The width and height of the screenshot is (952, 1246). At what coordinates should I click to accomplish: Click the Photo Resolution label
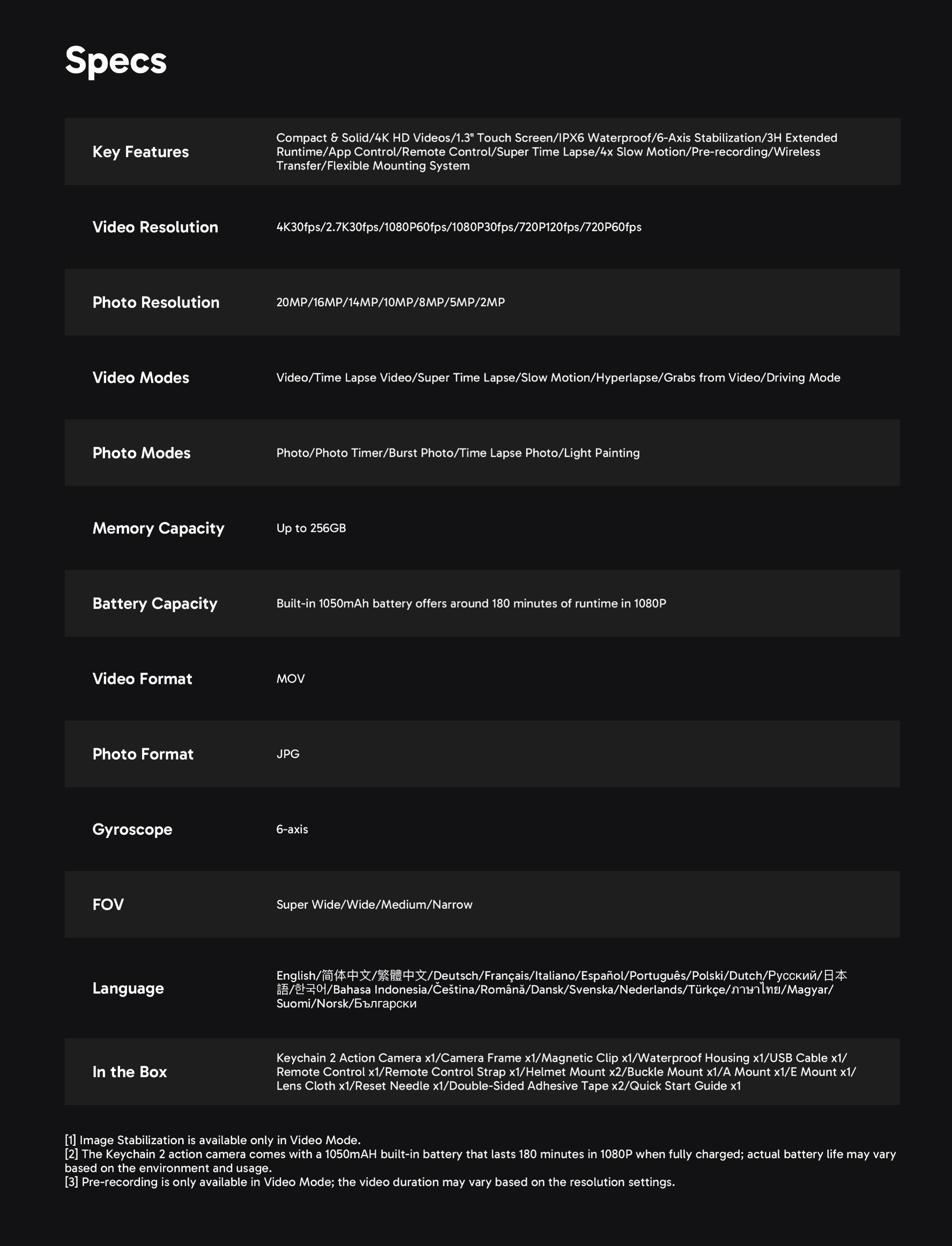click(x=156, y=302)
